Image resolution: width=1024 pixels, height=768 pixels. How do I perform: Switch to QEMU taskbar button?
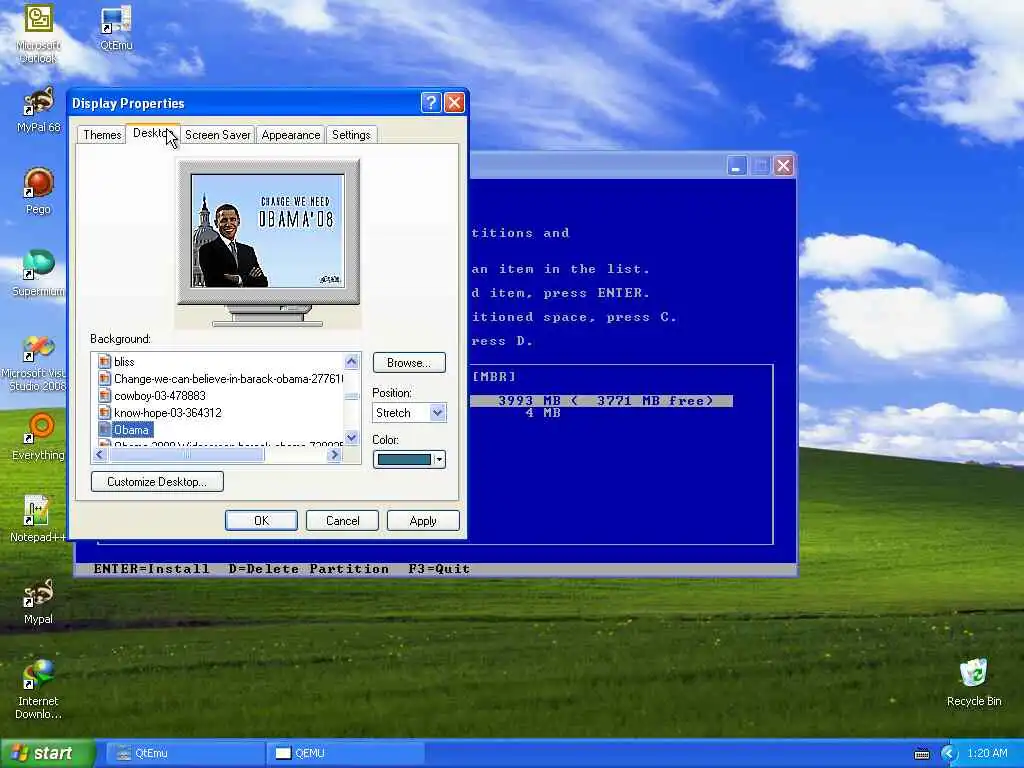(346, 753)
